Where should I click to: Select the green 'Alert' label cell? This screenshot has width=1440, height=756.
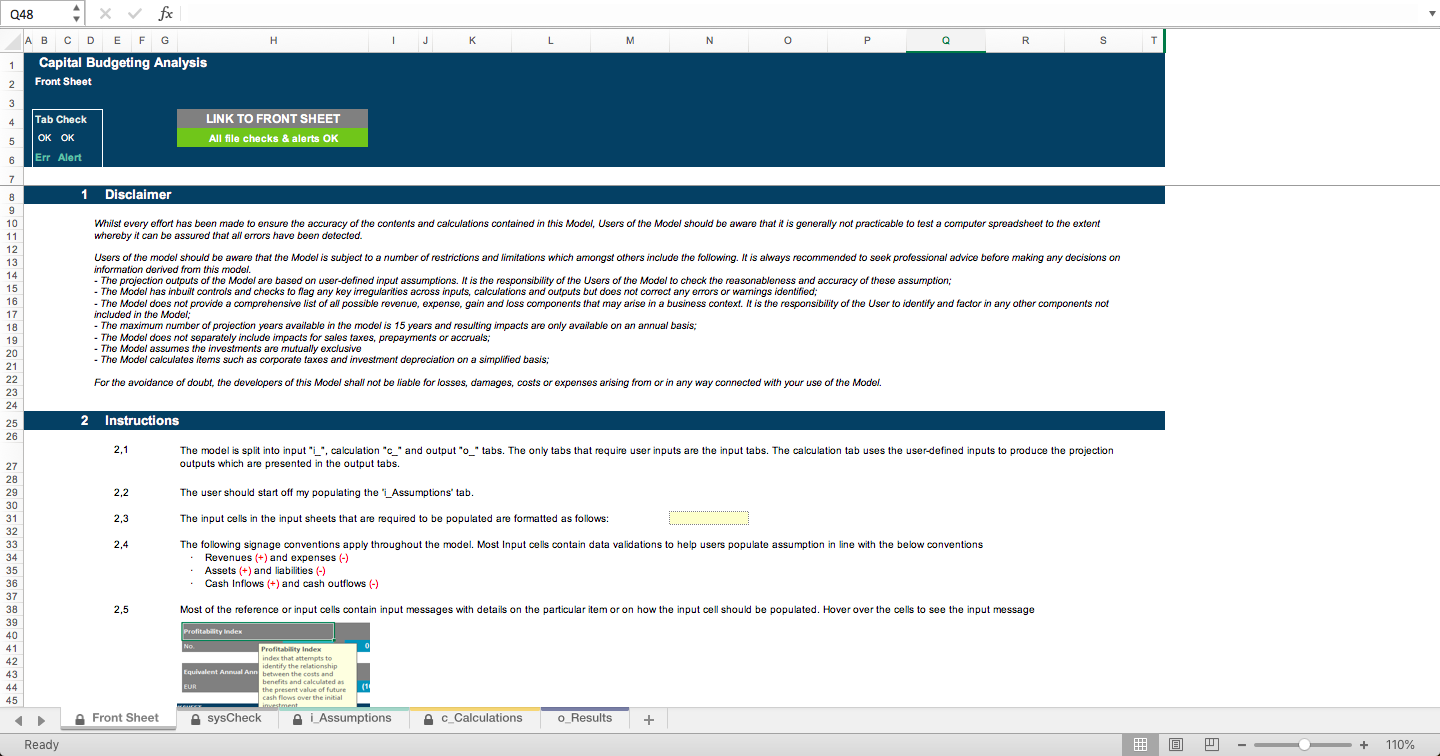(70, 157)
